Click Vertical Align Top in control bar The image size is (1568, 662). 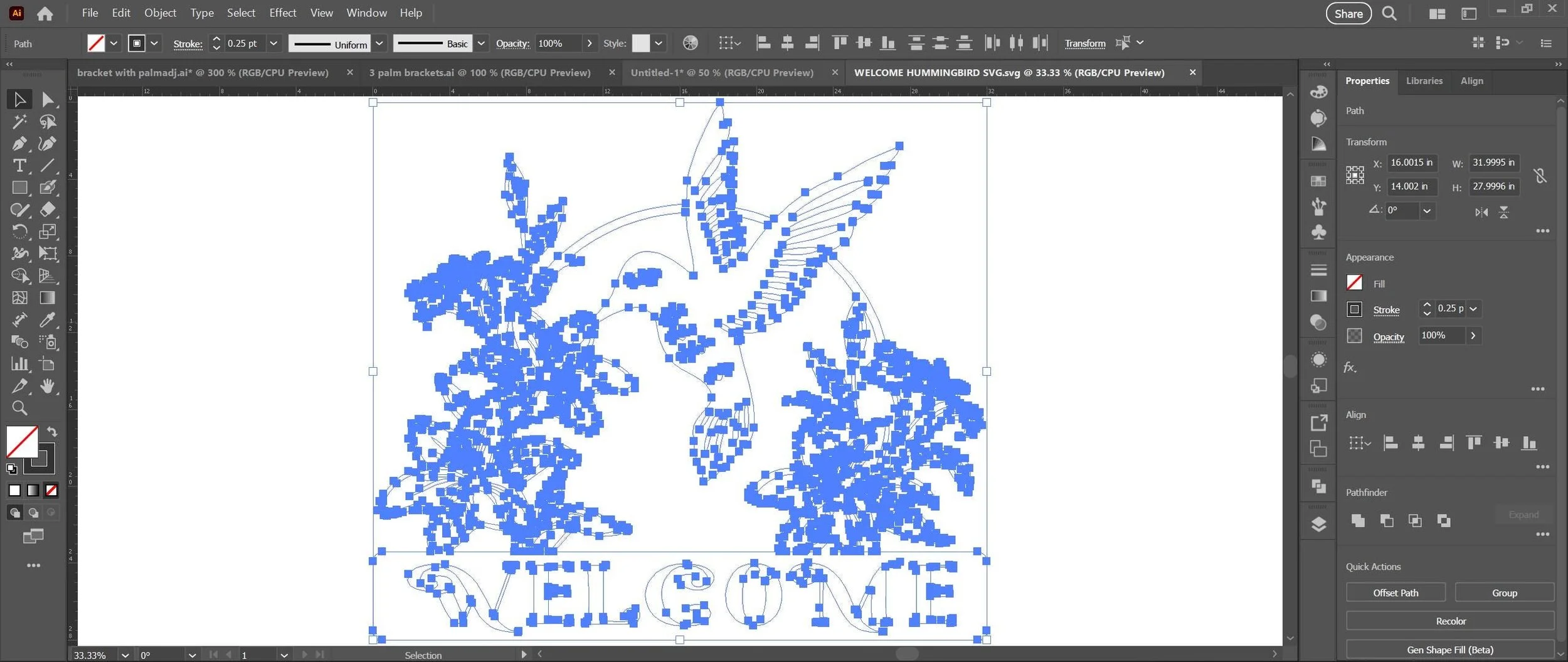tap(839, 43)
